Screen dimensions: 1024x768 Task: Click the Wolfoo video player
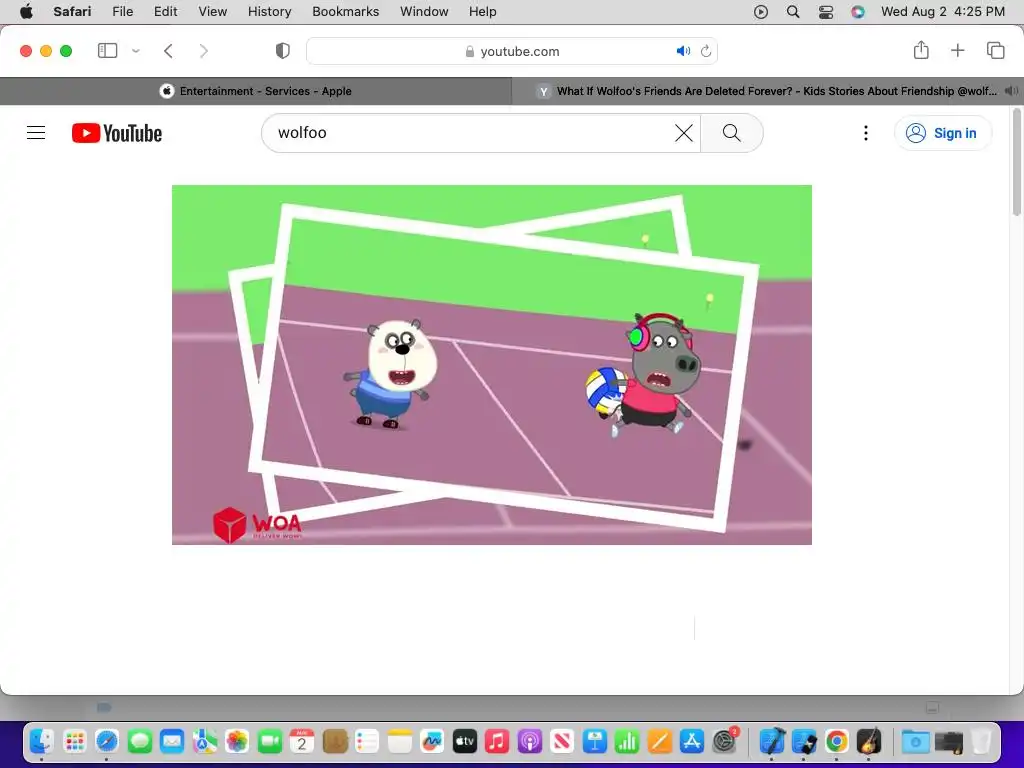click(x=492, y=364)
